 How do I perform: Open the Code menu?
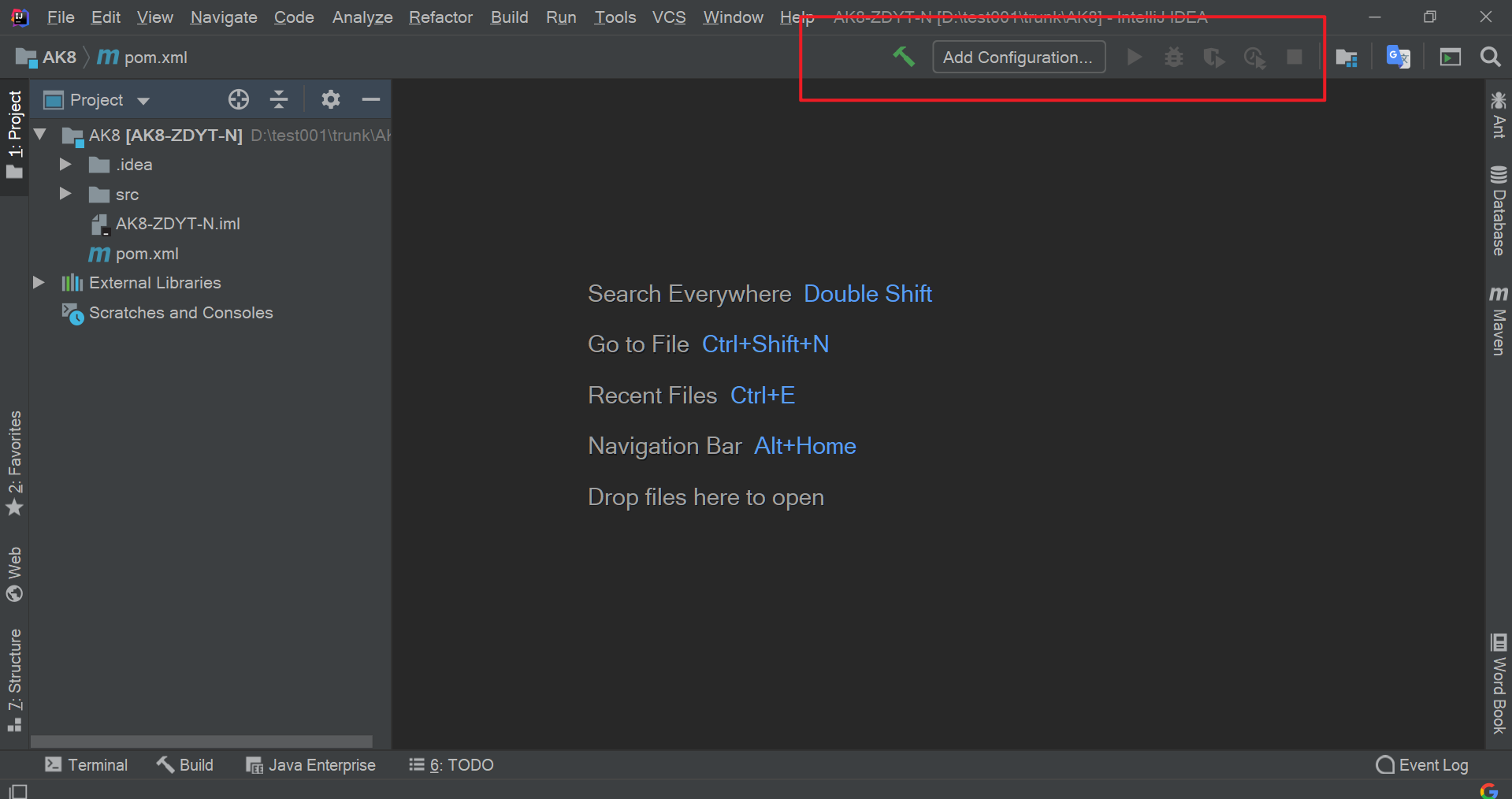coord(294,17)
